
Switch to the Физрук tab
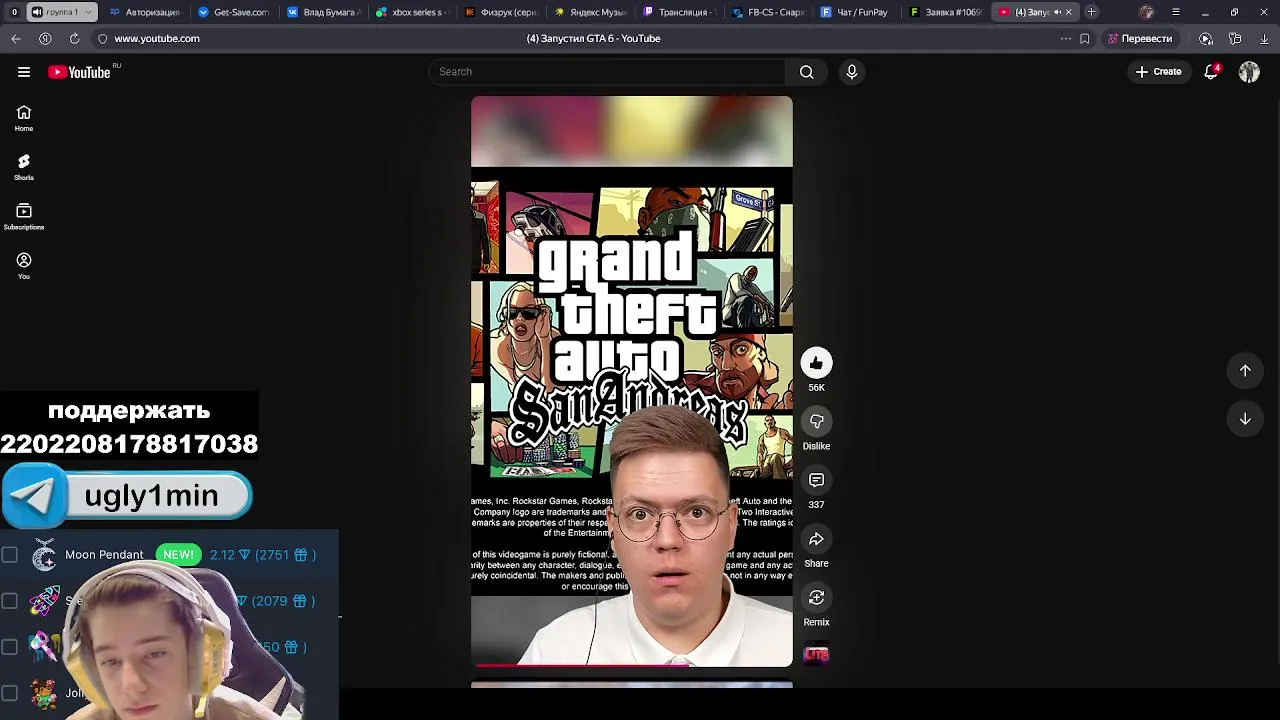click(x=501, y=12)
